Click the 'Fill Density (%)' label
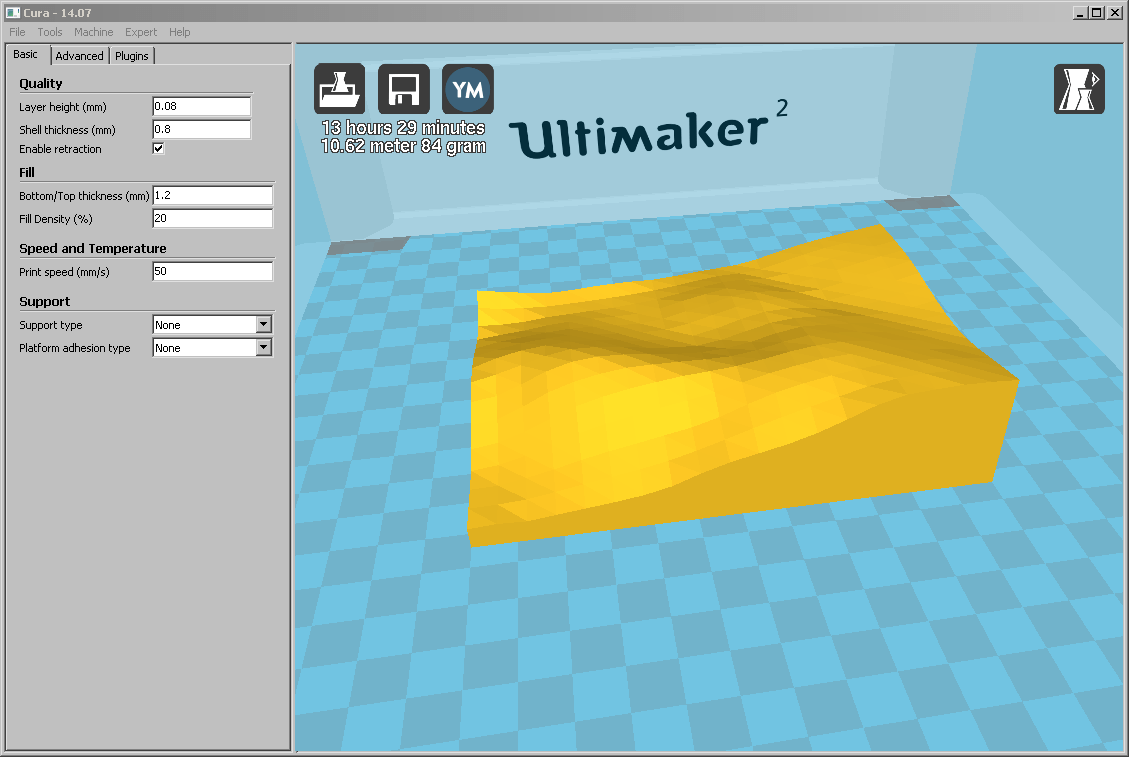The height and width of the screenshot is (757, 1129). [x=55, y=219]
